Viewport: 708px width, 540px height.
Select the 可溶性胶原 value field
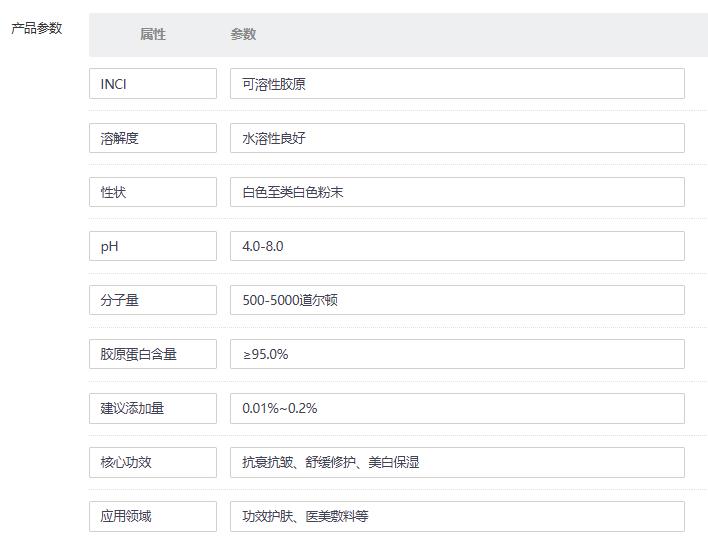tap(457, 84)
